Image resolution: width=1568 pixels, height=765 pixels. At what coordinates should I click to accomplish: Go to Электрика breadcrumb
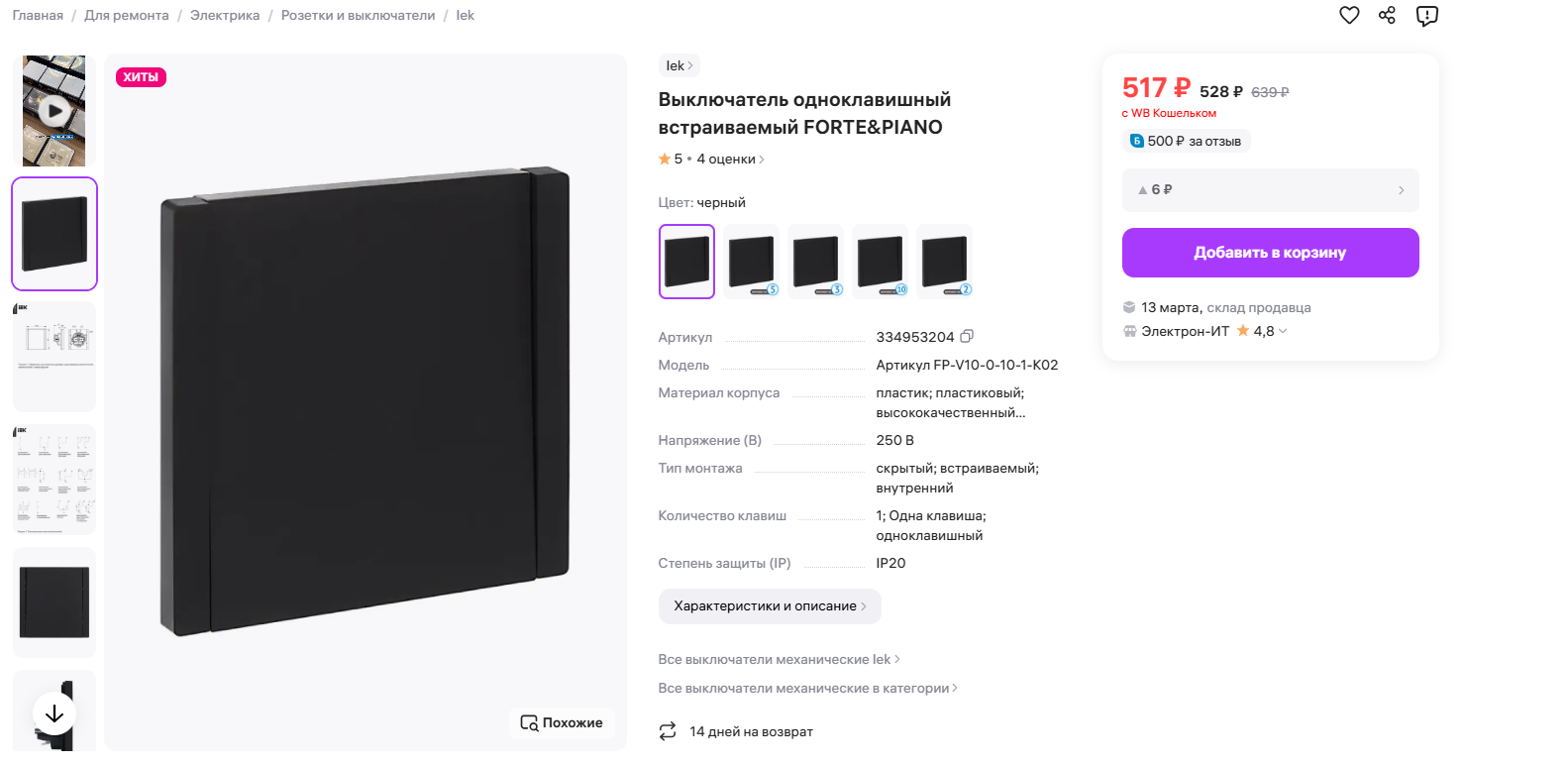pos(225,16)
